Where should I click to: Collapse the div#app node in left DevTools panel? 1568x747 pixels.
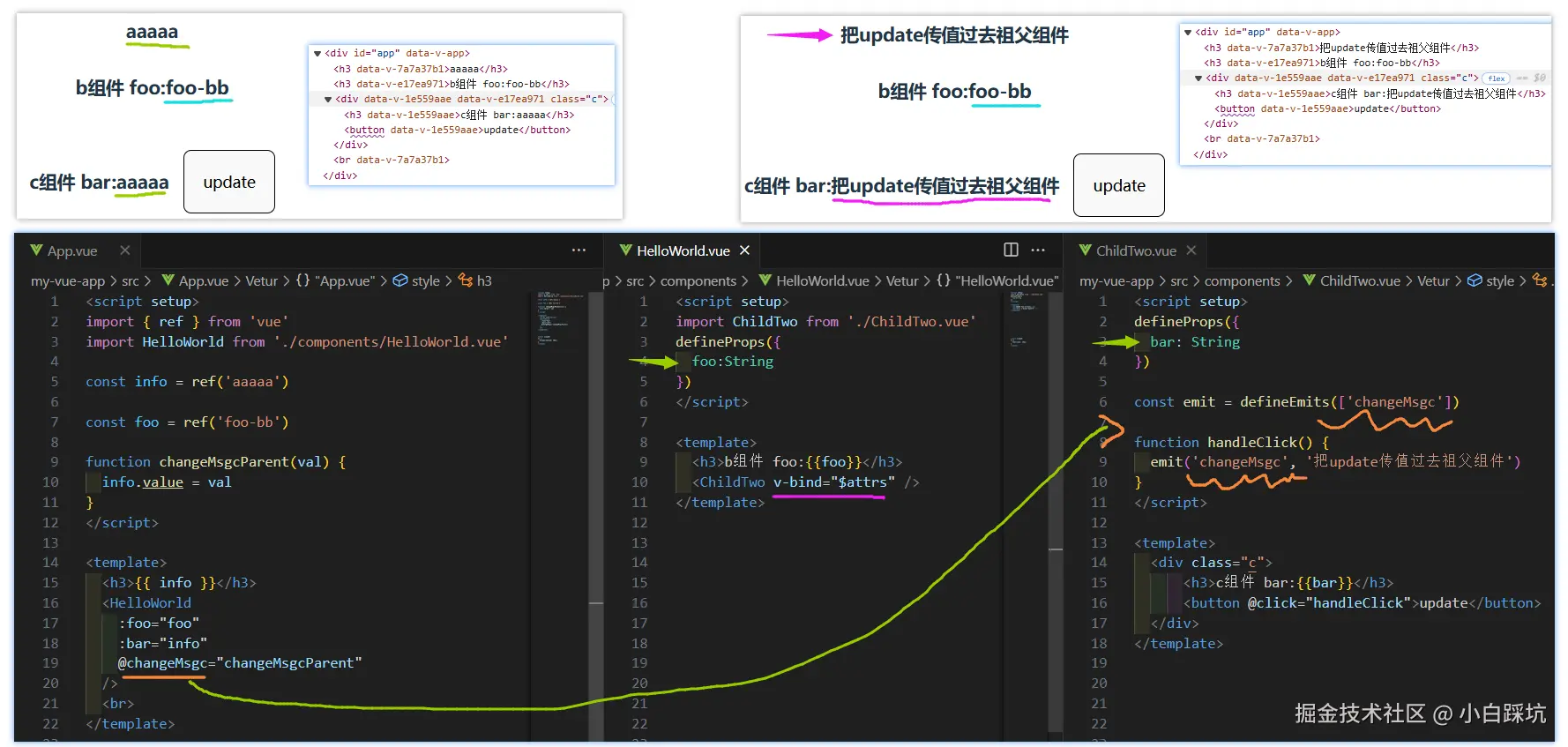317,53
